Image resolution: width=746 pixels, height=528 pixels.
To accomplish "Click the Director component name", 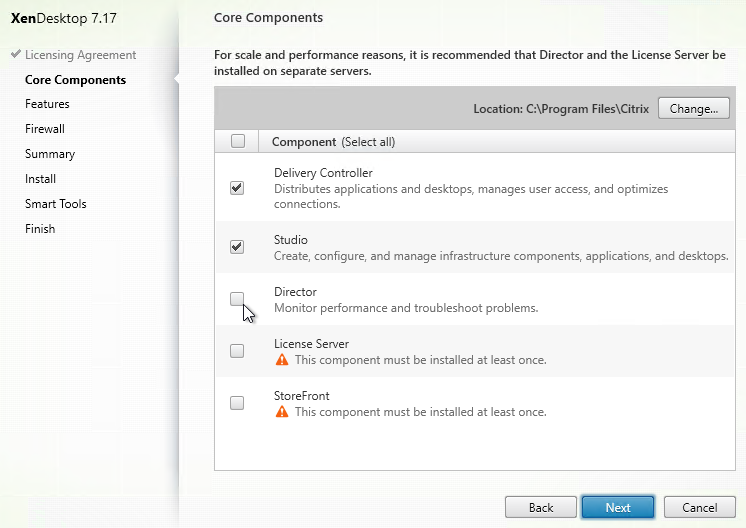I will 295,292.
